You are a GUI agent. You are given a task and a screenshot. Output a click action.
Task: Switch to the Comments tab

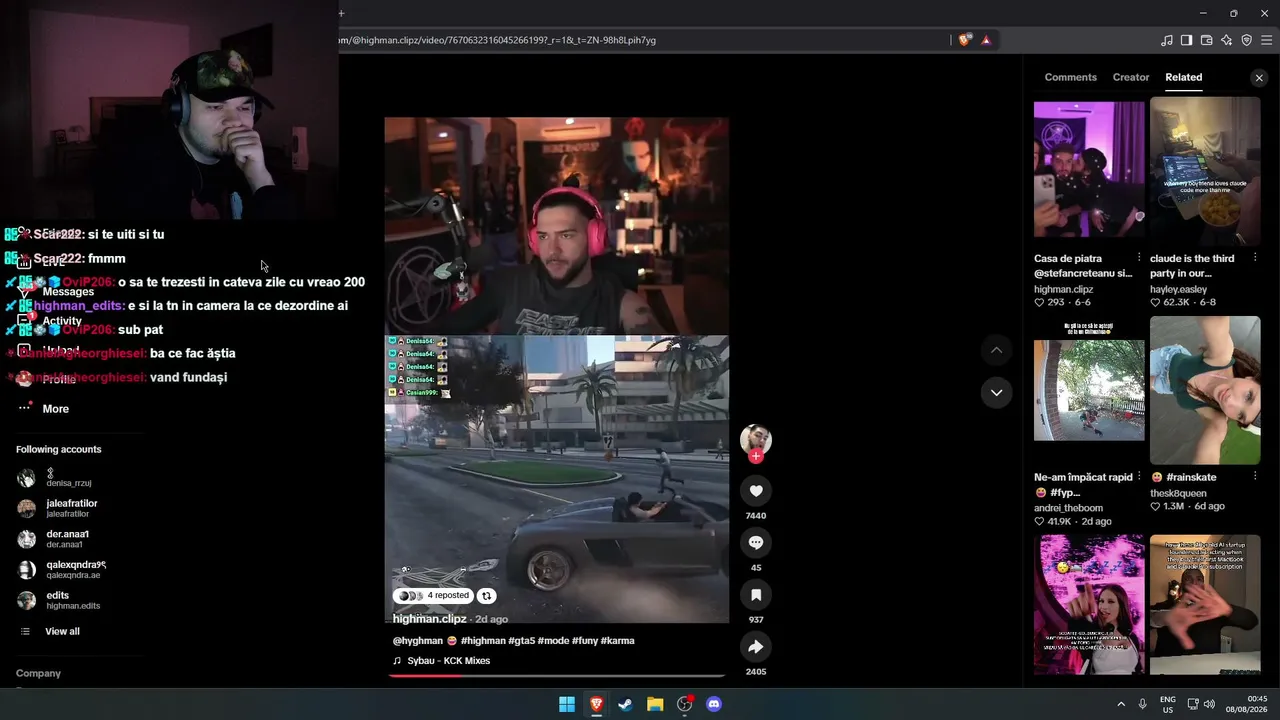pos(1070,77)
